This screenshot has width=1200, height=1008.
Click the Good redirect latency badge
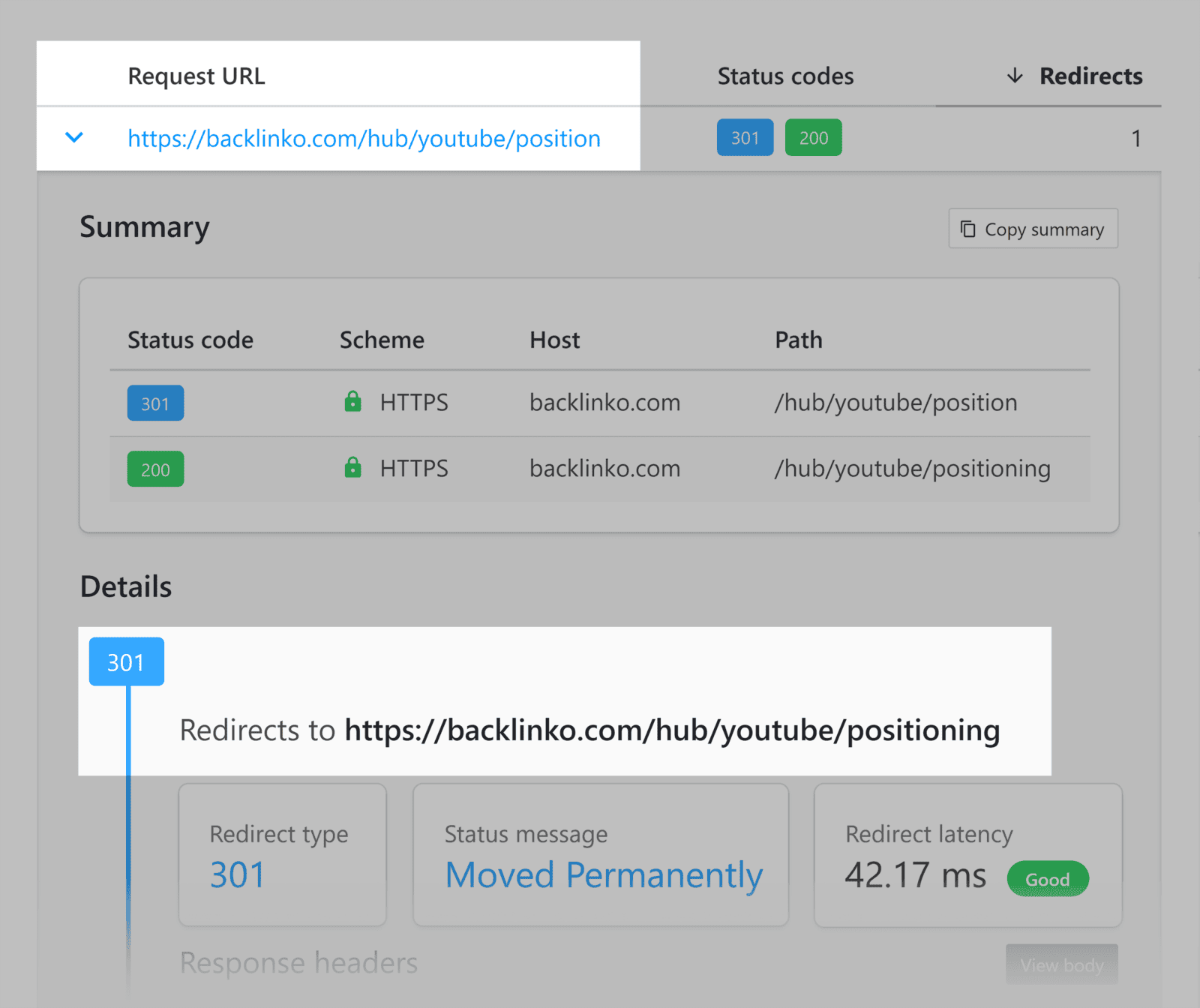coord(1047,878)
